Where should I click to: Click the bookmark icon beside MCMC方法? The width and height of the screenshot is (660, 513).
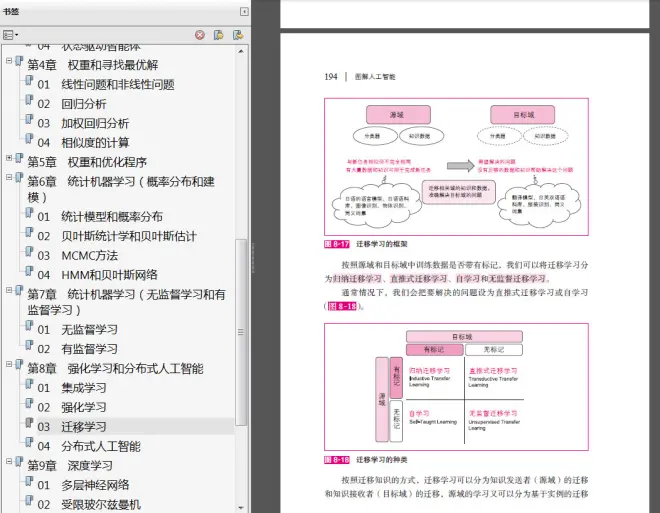[x=29, y=255]
